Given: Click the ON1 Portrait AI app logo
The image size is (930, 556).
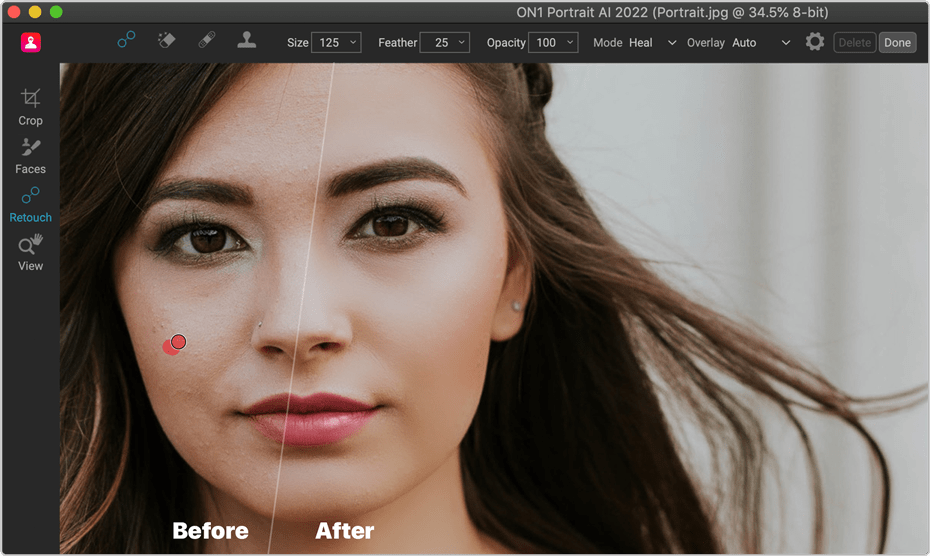Looking at the screenshot, I should (x=31, y=42).
